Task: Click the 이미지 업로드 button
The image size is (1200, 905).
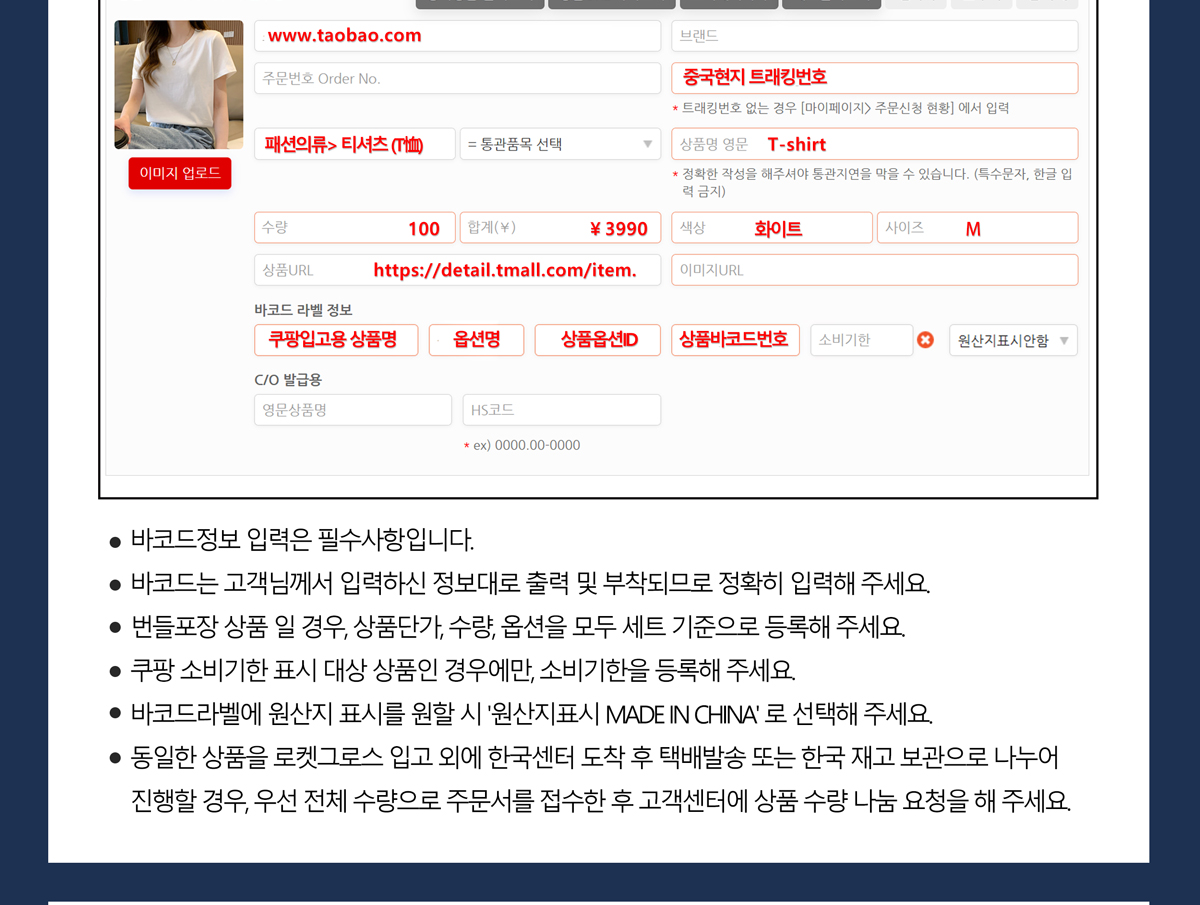Action: coord(180,173)
